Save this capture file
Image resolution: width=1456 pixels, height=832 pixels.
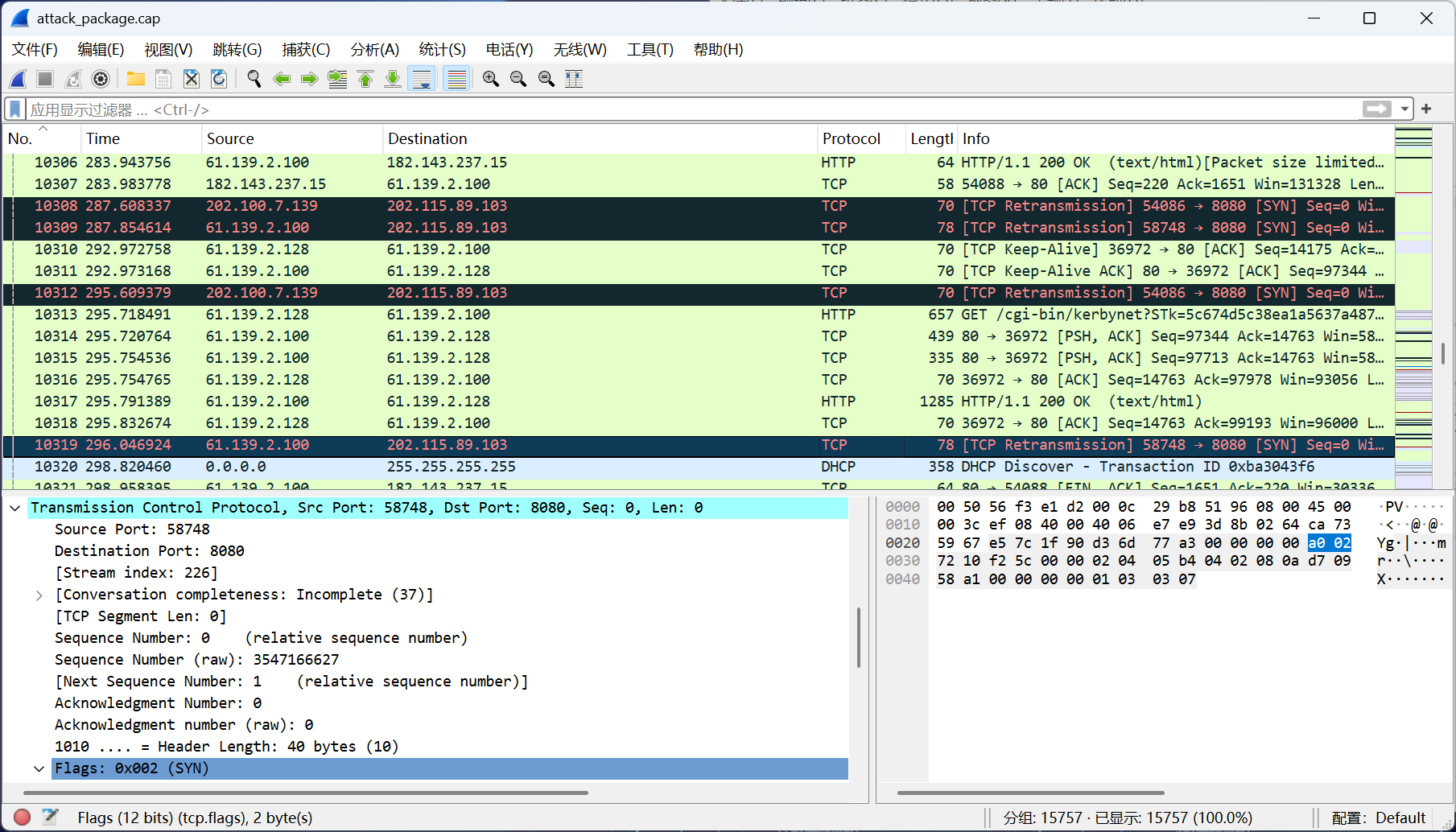pos(163,79)
